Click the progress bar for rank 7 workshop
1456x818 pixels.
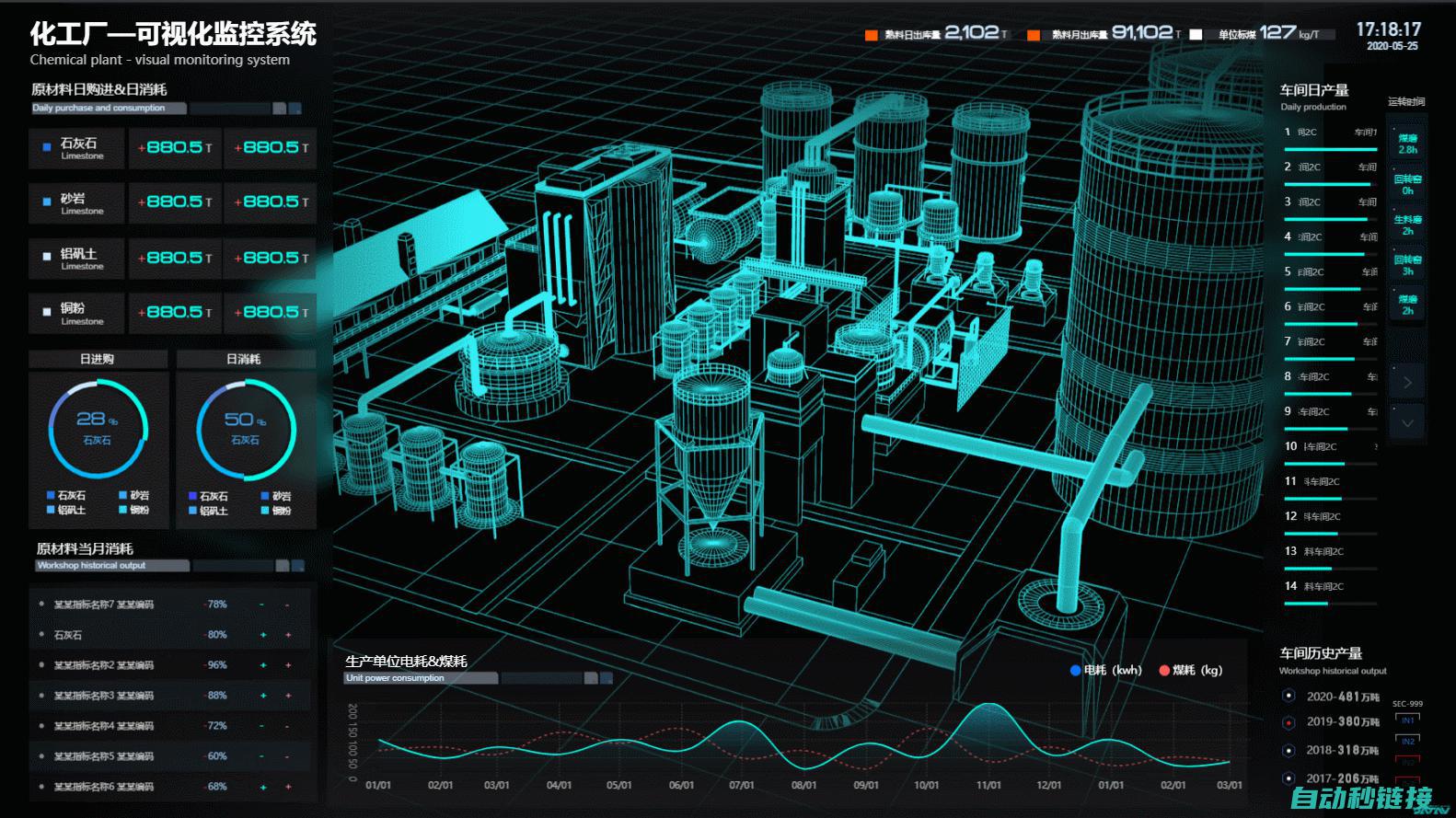point(1331,359)
